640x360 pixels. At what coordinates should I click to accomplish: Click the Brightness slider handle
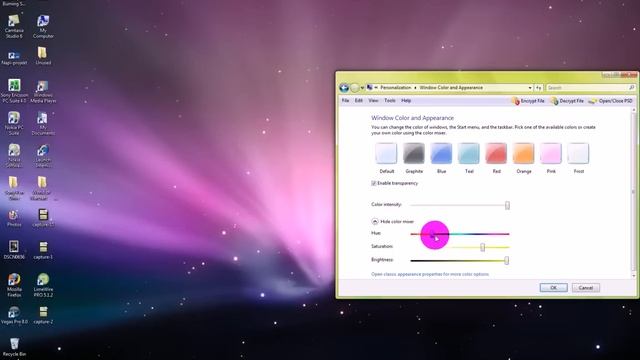pyautogui.click(x=507, y=260)
